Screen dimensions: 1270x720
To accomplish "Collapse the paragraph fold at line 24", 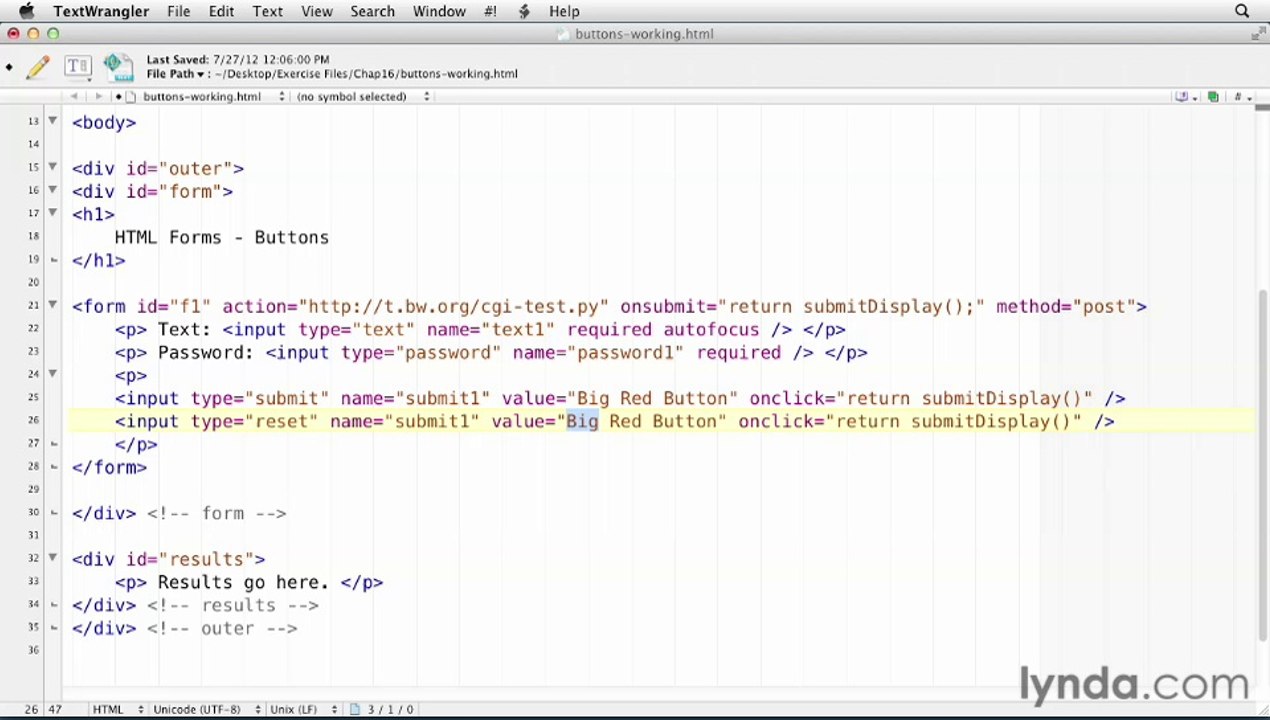I will pyautogui.click(x=53, y=374).
